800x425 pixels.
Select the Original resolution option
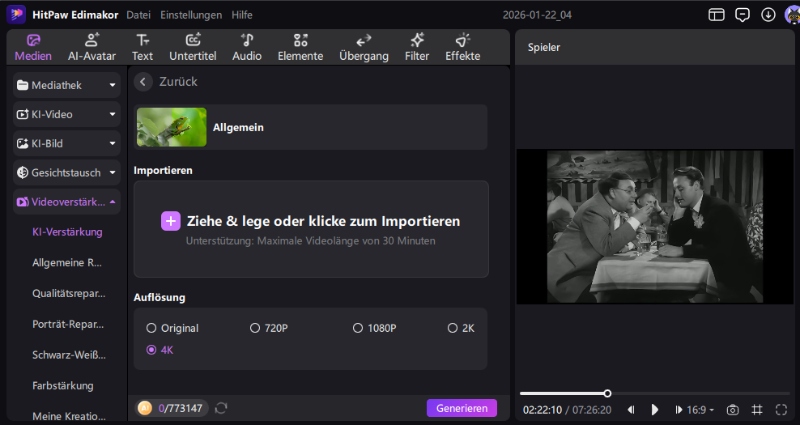coord(152,328)
